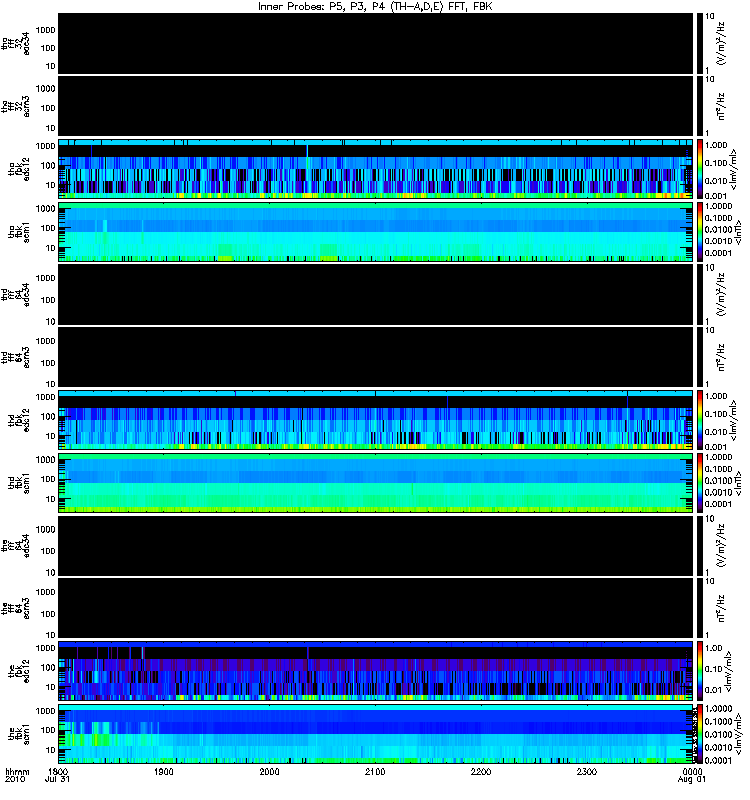
Task: Click the 'the fbk scm1' panel label
Action: (x=19, y=734)
